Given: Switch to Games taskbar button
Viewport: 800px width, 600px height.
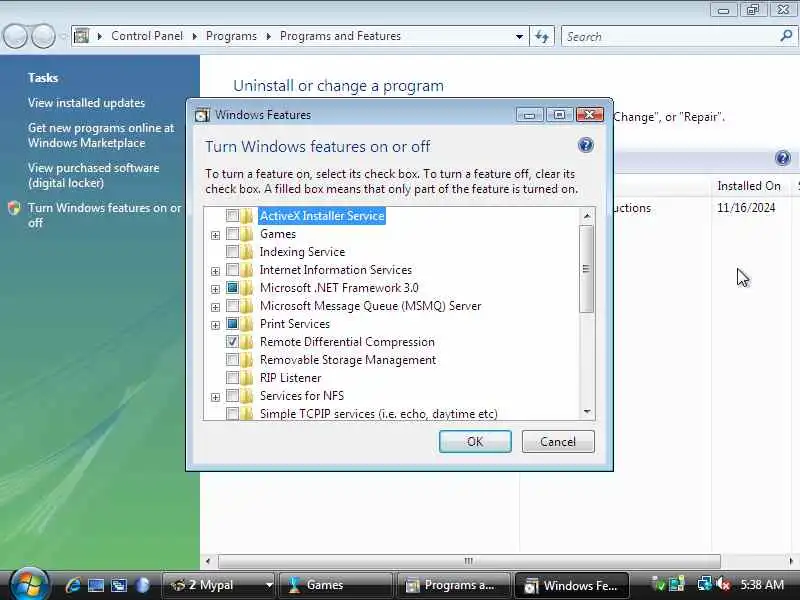Looking at the screenshot, I should [x=336, y=585].
